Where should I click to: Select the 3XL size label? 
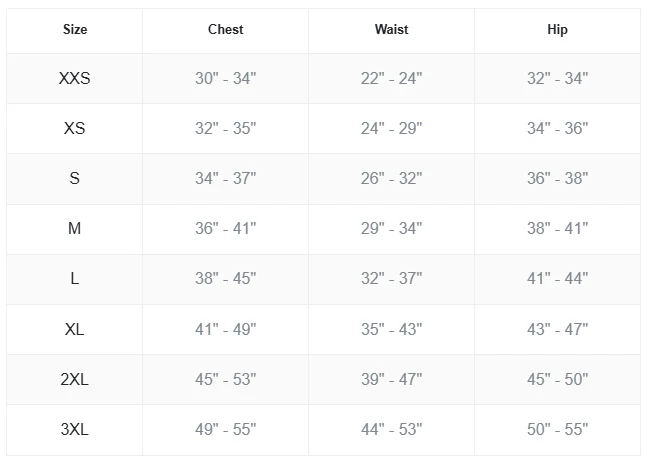[75, 430]
